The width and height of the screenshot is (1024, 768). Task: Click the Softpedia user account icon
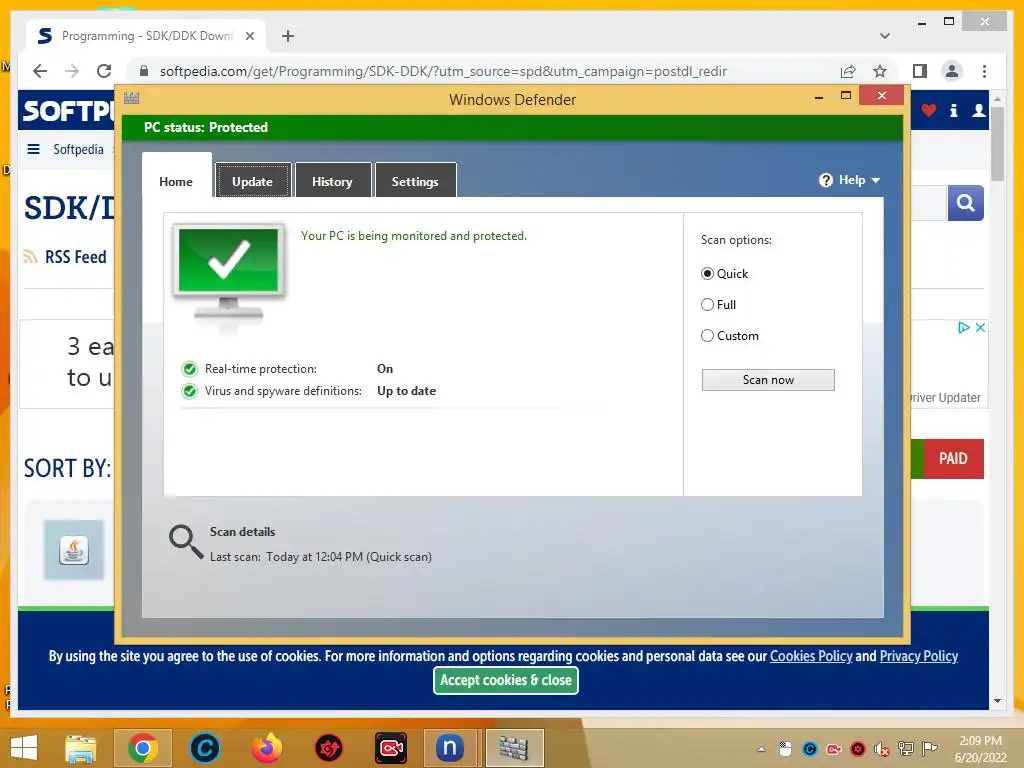click(x=978, y=111)
